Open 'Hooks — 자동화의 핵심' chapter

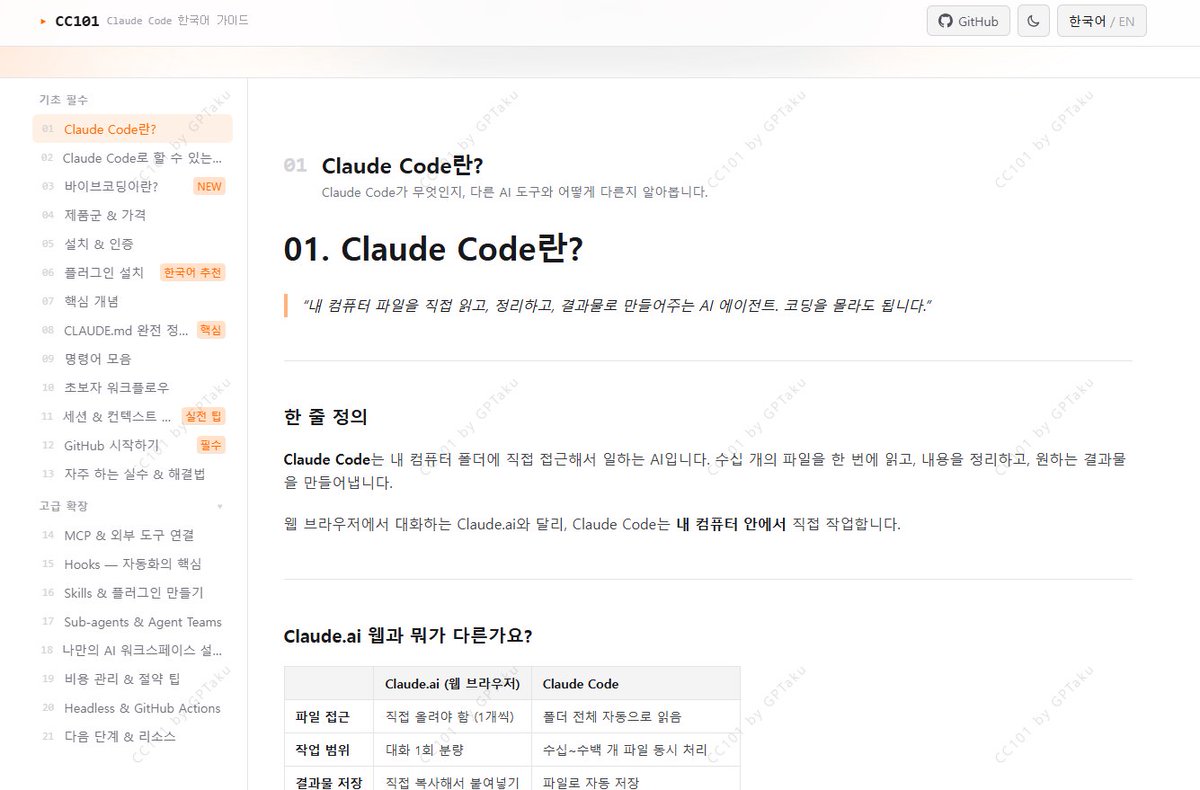[x=132, y=564]
